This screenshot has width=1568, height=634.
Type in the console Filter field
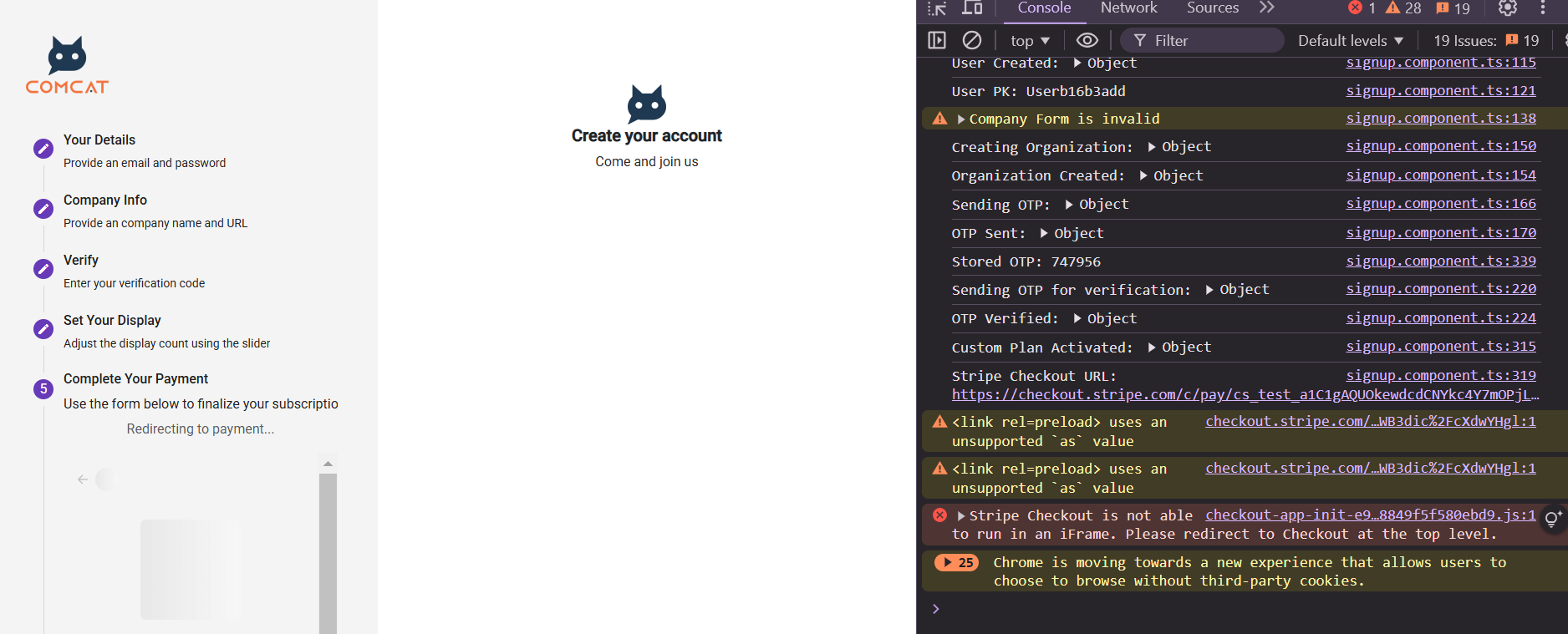pos(1212,41)
